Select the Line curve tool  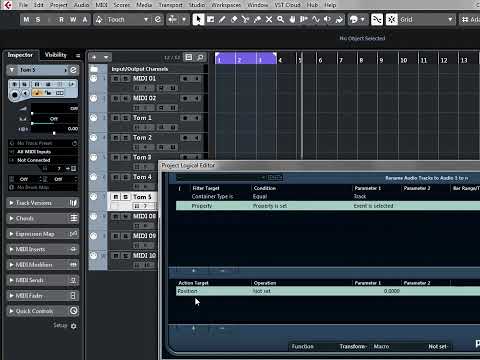point(315,19)
